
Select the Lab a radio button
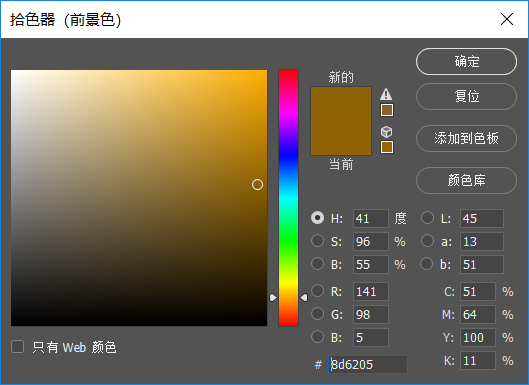coord(427,241)
